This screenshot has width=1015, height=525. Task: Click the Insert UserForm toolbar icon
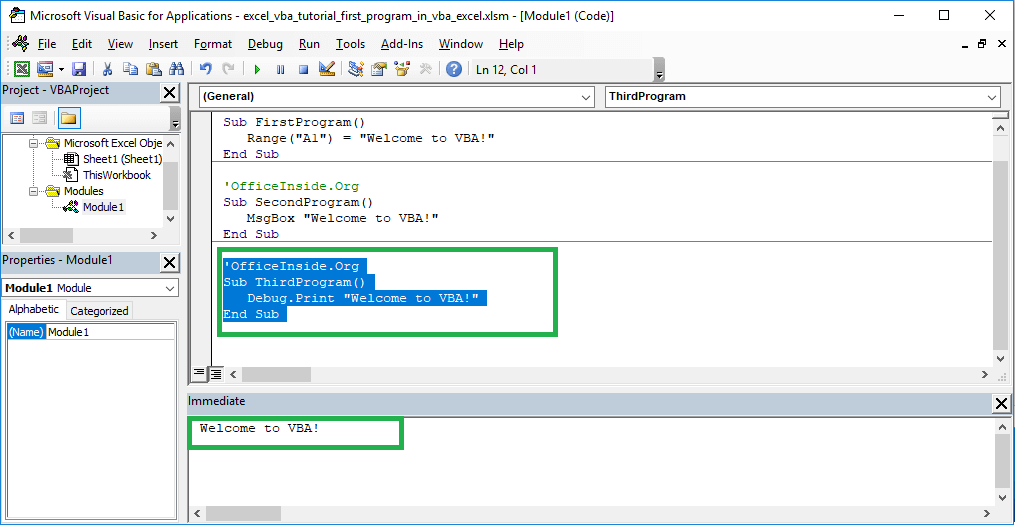click(45, 69)
